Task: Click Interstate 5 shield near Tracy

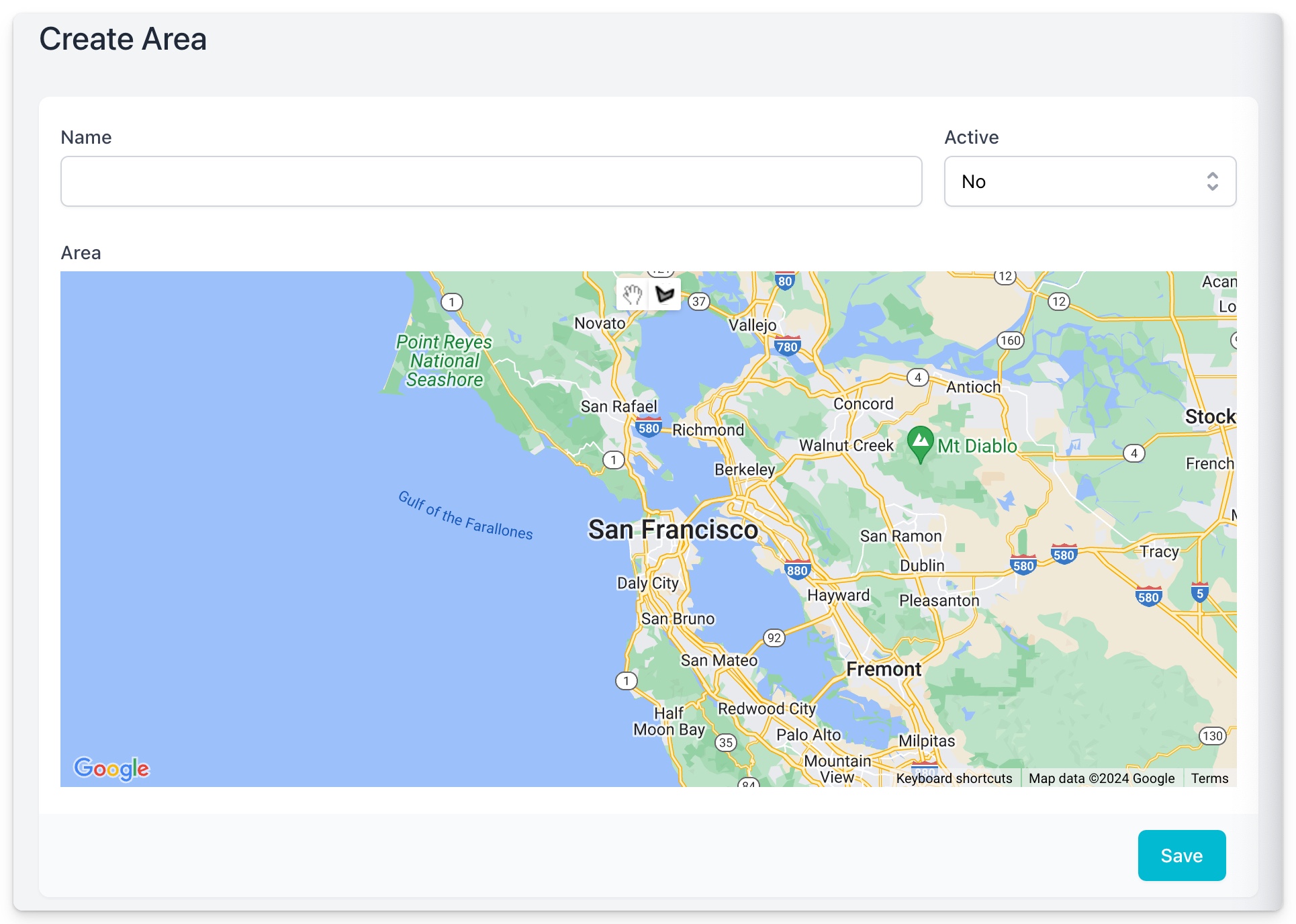Action: (1199, 592)
